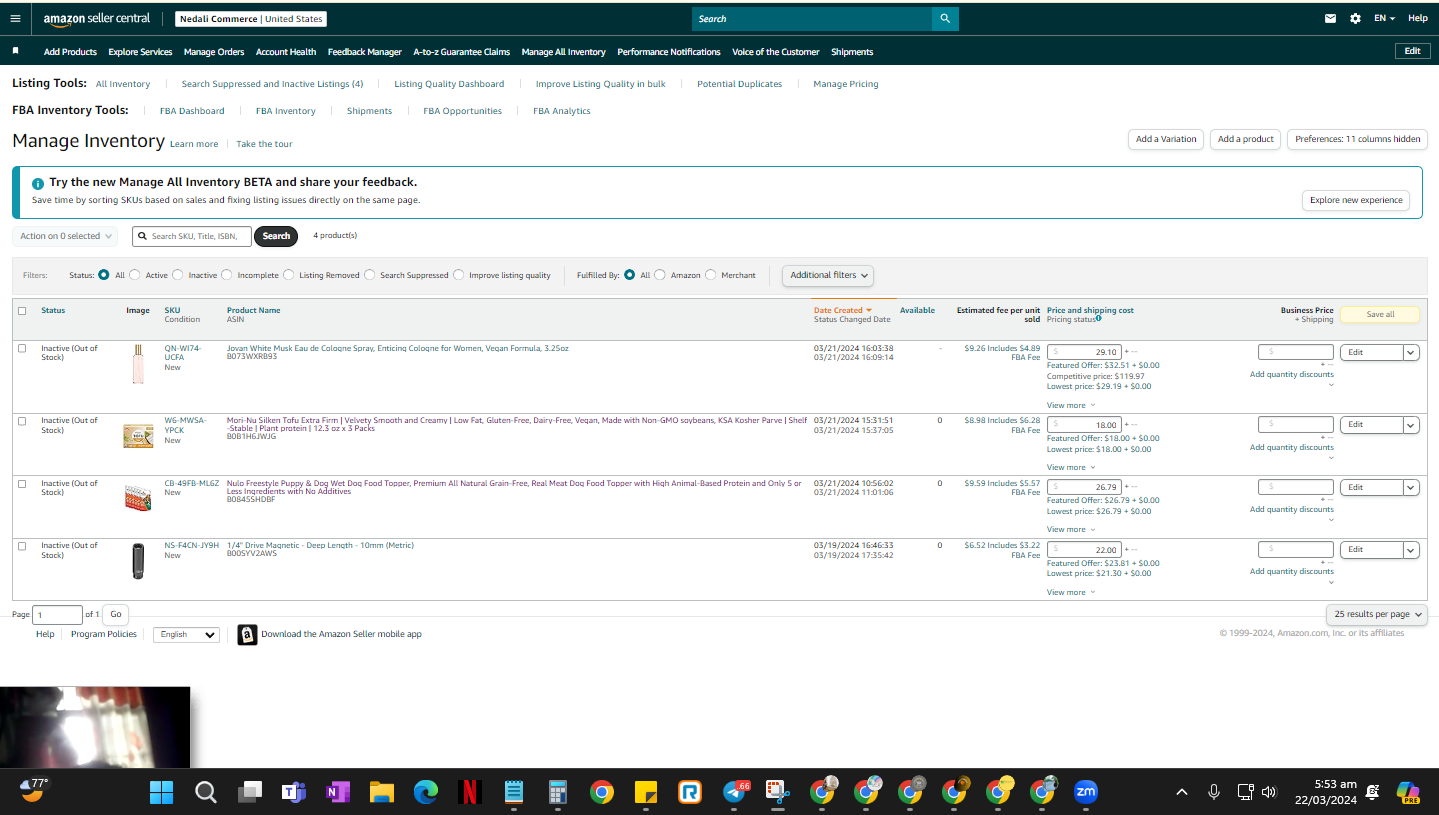Open Calculator from the taskbar

tap(557, 793)
